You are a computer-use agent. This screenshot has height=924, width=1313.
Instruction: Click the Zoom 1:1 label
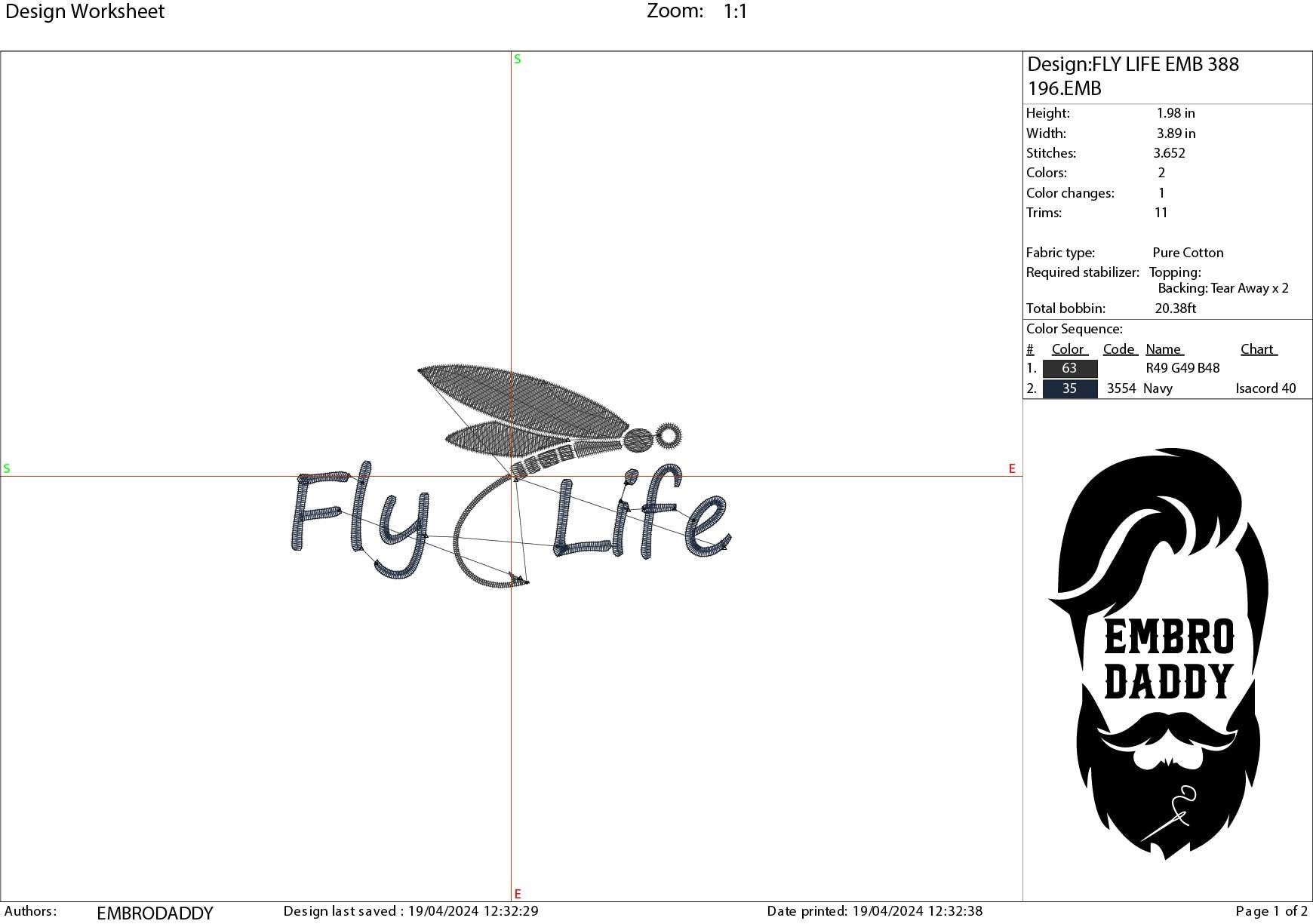(x=694, y=11)
